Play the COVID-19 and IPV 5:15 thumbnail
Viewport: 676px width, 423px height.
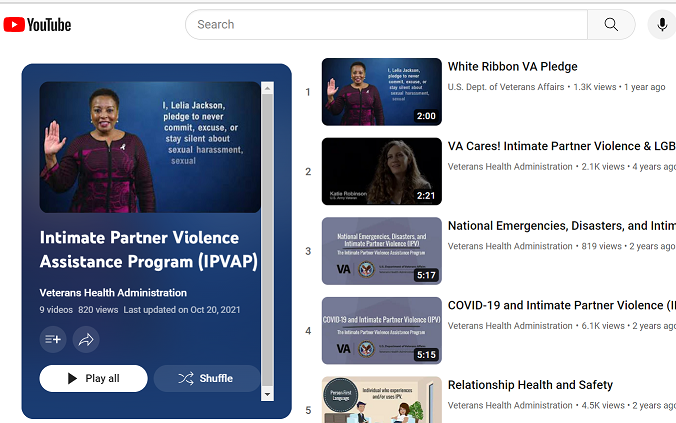(382, 331)
